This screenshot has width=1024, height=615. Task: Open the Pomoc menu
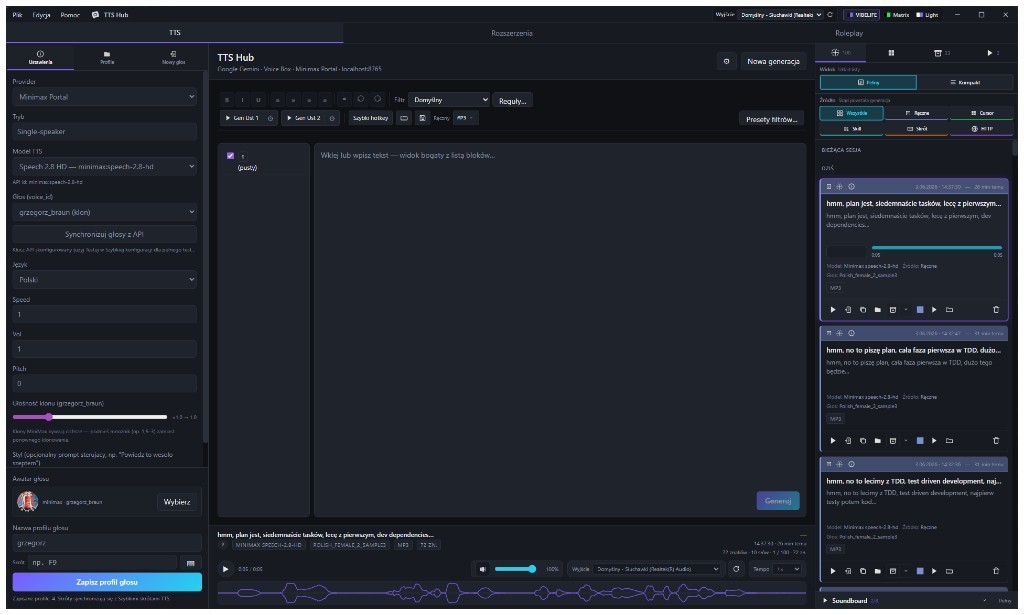pos(70,14)
